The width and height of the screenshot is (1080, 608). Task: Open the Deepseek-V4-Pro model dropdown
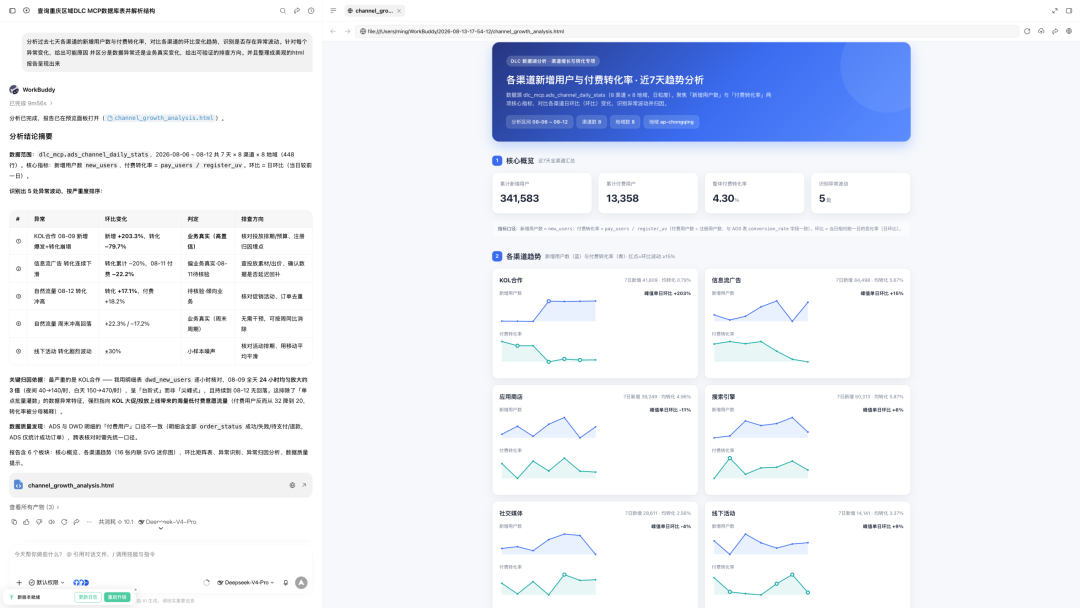coord(246,583)
